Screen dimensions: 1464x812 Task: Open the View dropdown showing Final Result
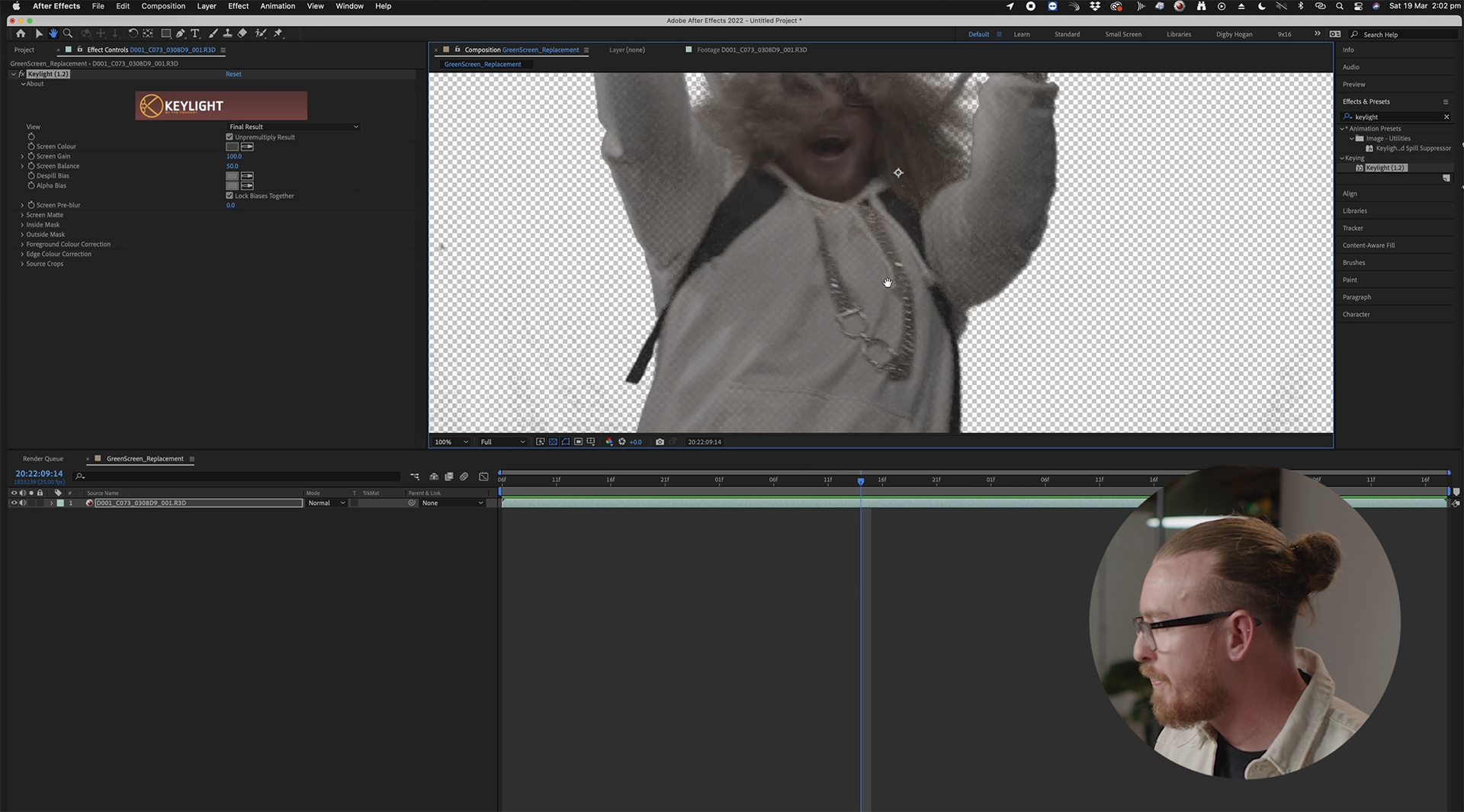click(x=294, y=127)
